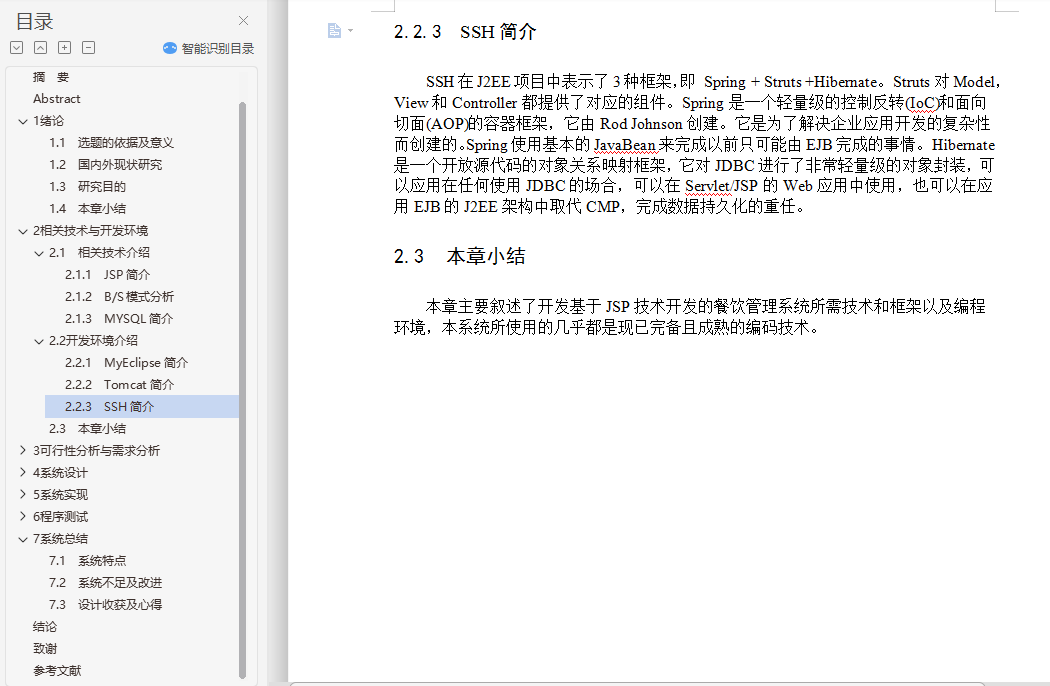Image resolution: width=1050 pixels, height=686 pixels.
Task: Go to 1.4 本章小结
Action: pos(87,209)
